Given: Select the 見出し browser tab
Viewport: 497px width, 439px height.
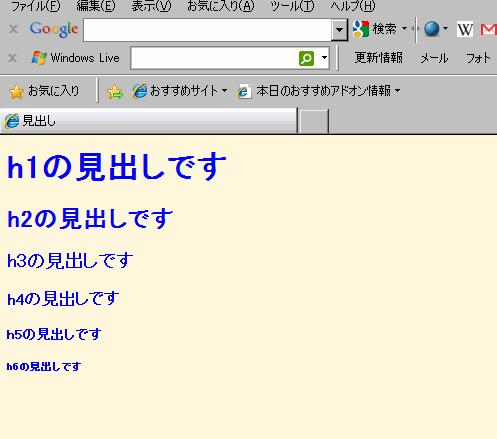Looking at the screenshot, I should pyautogui.click(x=149, y=121).
